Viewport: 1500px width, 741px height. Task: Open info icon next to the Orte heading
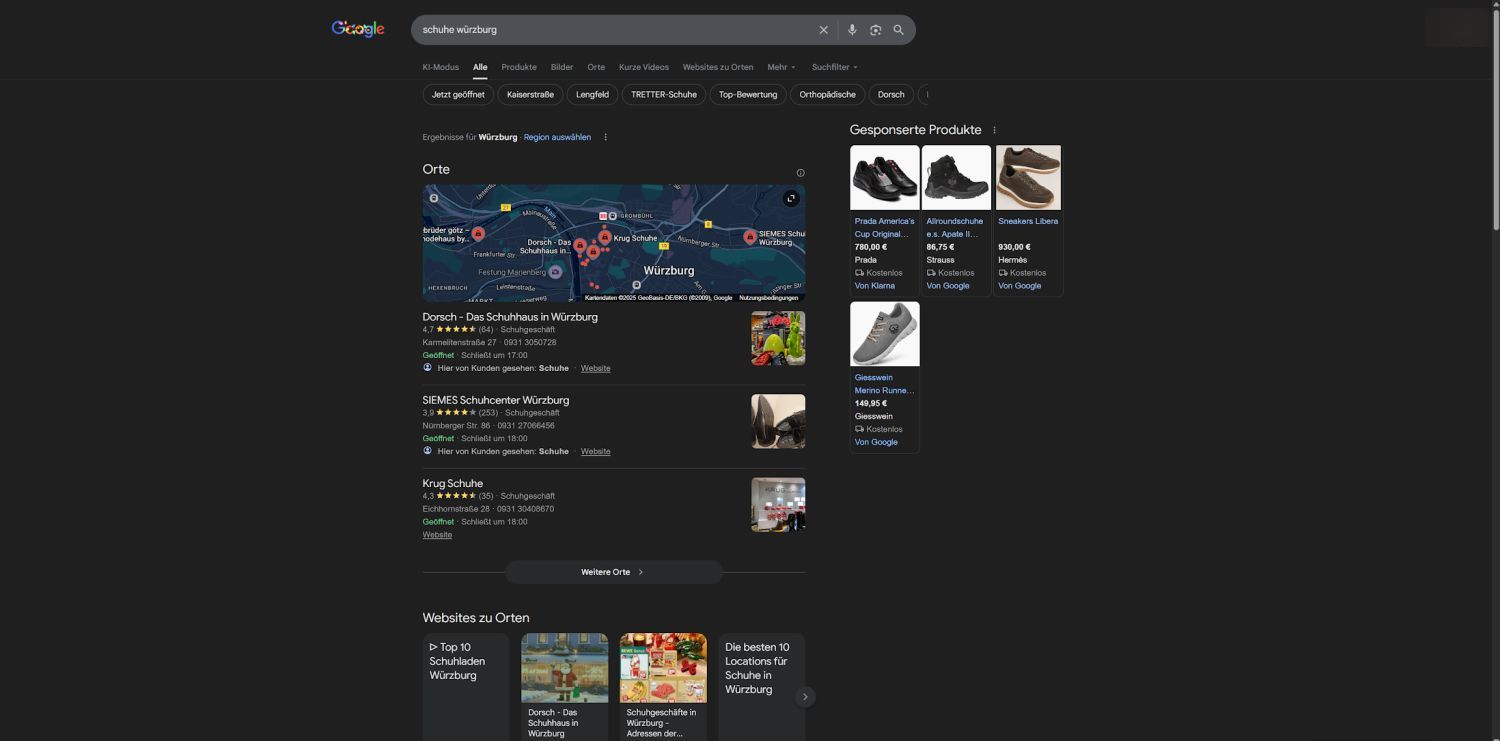pos(800,173)
